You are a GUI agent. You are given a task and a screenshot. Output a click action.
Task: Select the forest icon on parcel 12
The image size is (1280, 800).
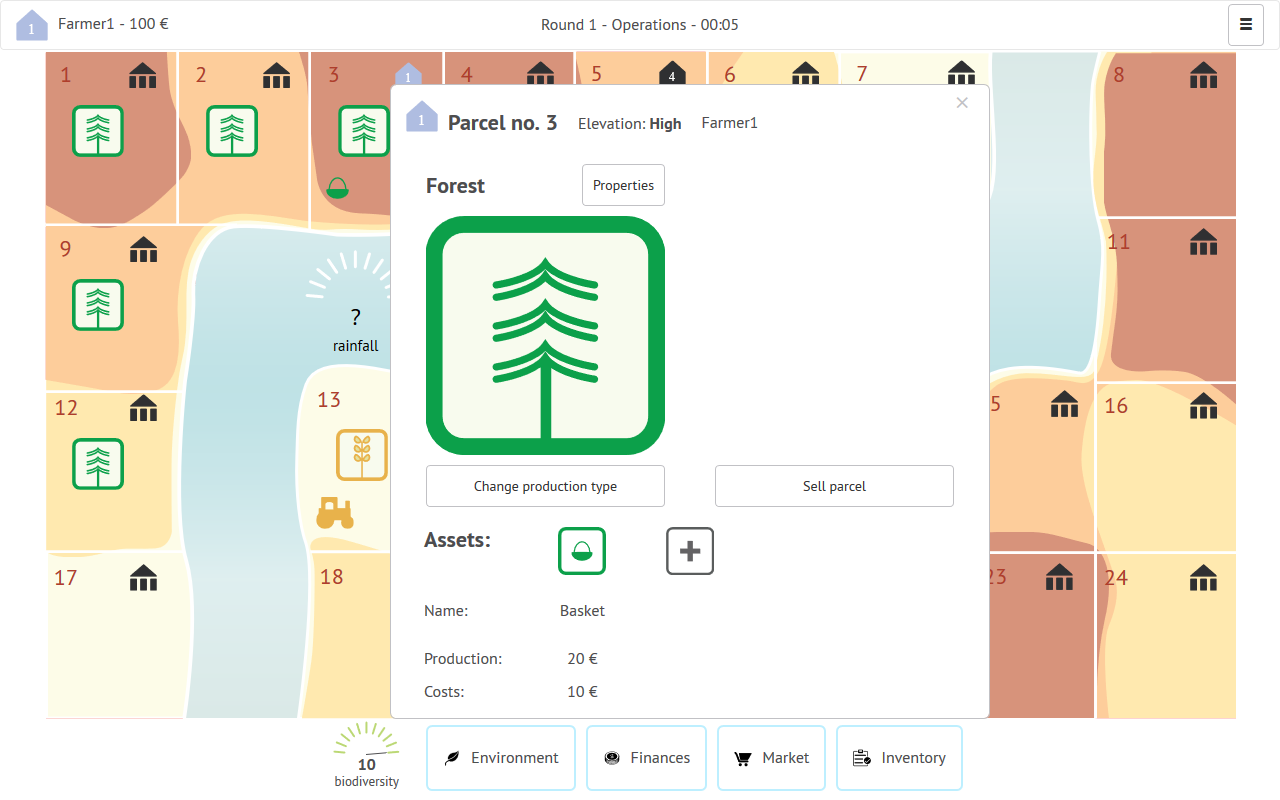[98, 464]
